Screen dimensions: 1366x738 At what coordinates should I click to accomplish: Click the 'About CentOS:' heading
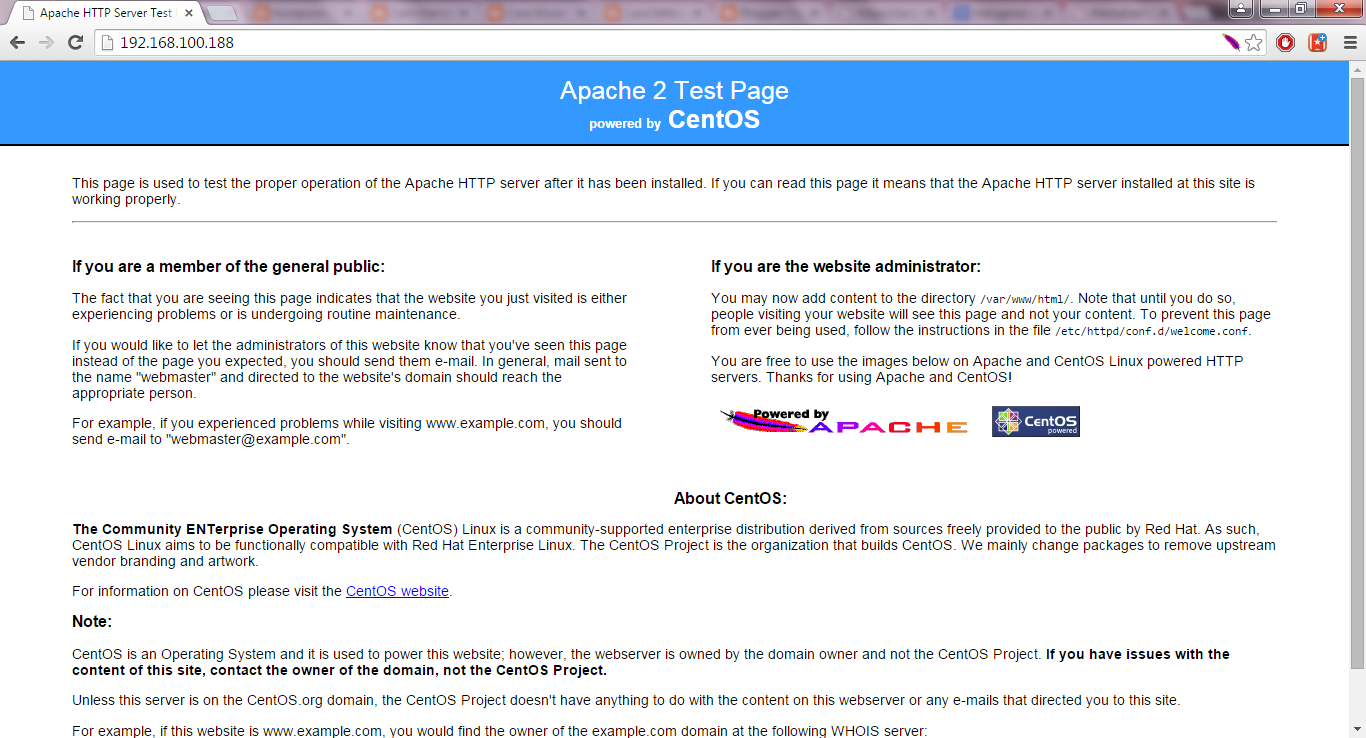(730, 498)
